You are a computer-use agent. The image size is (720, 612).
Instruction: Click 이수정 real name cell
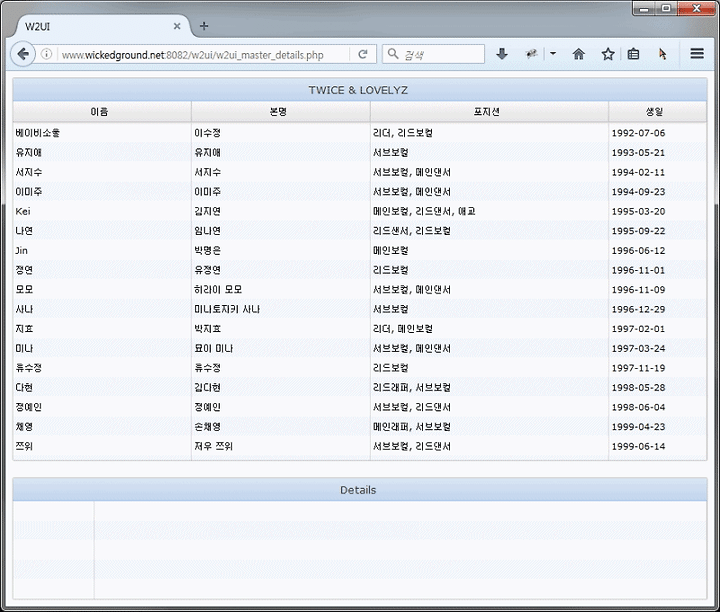click(281, 133)
